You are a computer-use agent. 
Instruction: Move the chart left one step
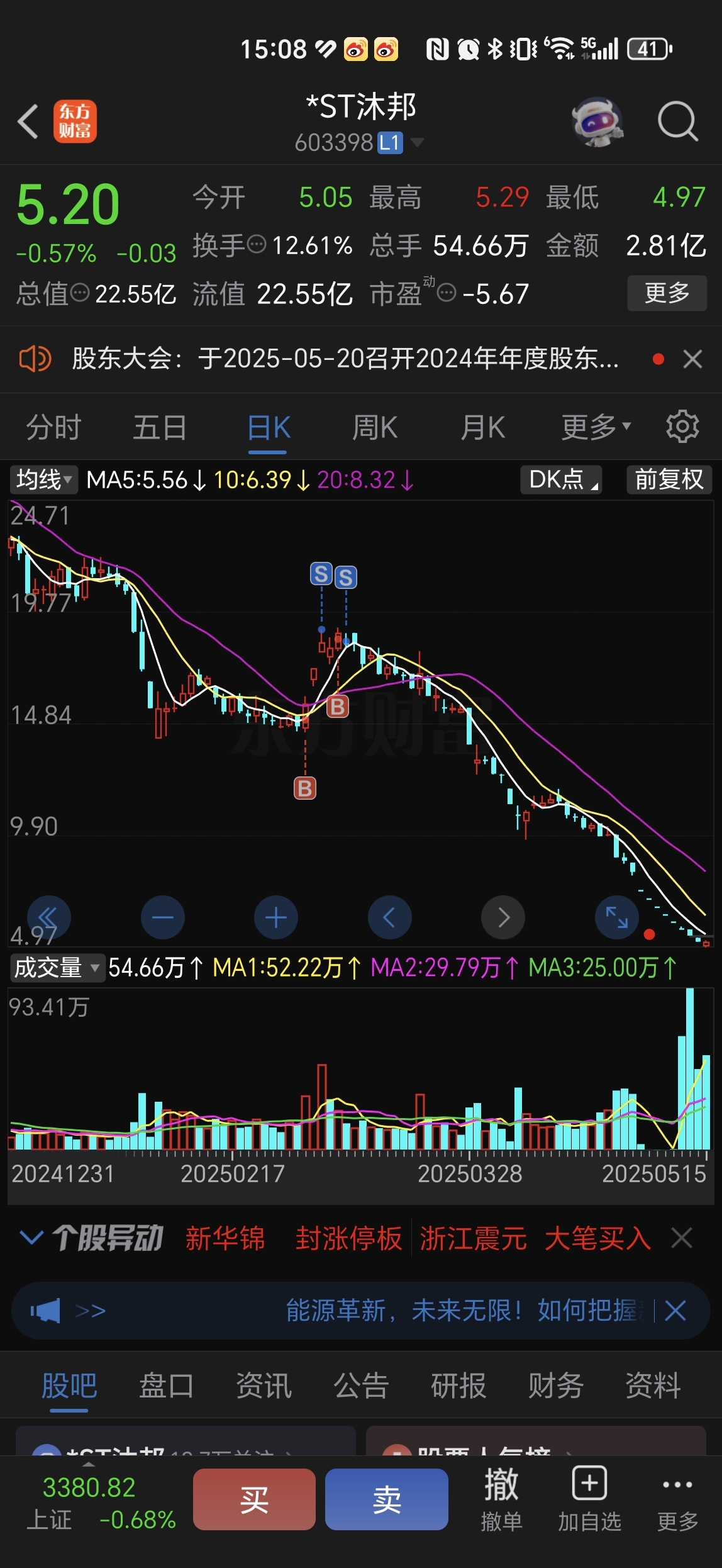(389, 917)
